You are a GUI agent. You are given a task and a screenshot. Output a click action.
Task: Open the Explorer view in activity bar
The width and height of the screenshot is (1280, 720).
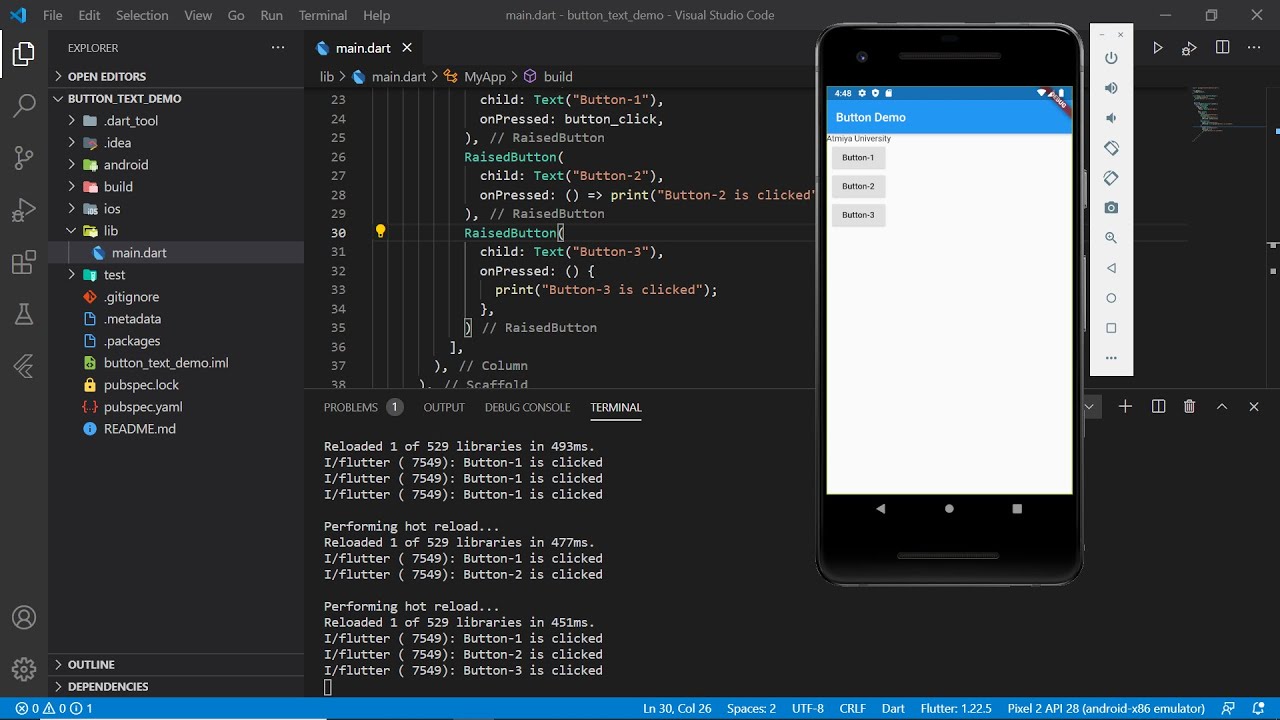pyautogui.click(x=24, y=54)
